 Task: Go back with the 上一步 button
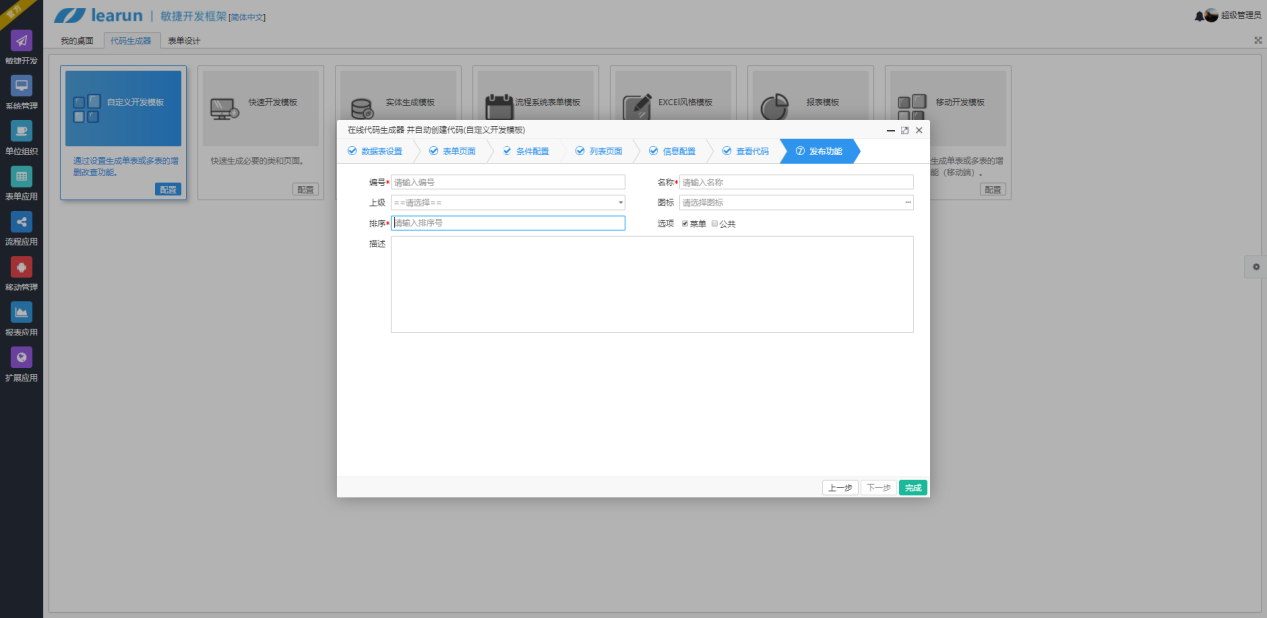[840, 488]
